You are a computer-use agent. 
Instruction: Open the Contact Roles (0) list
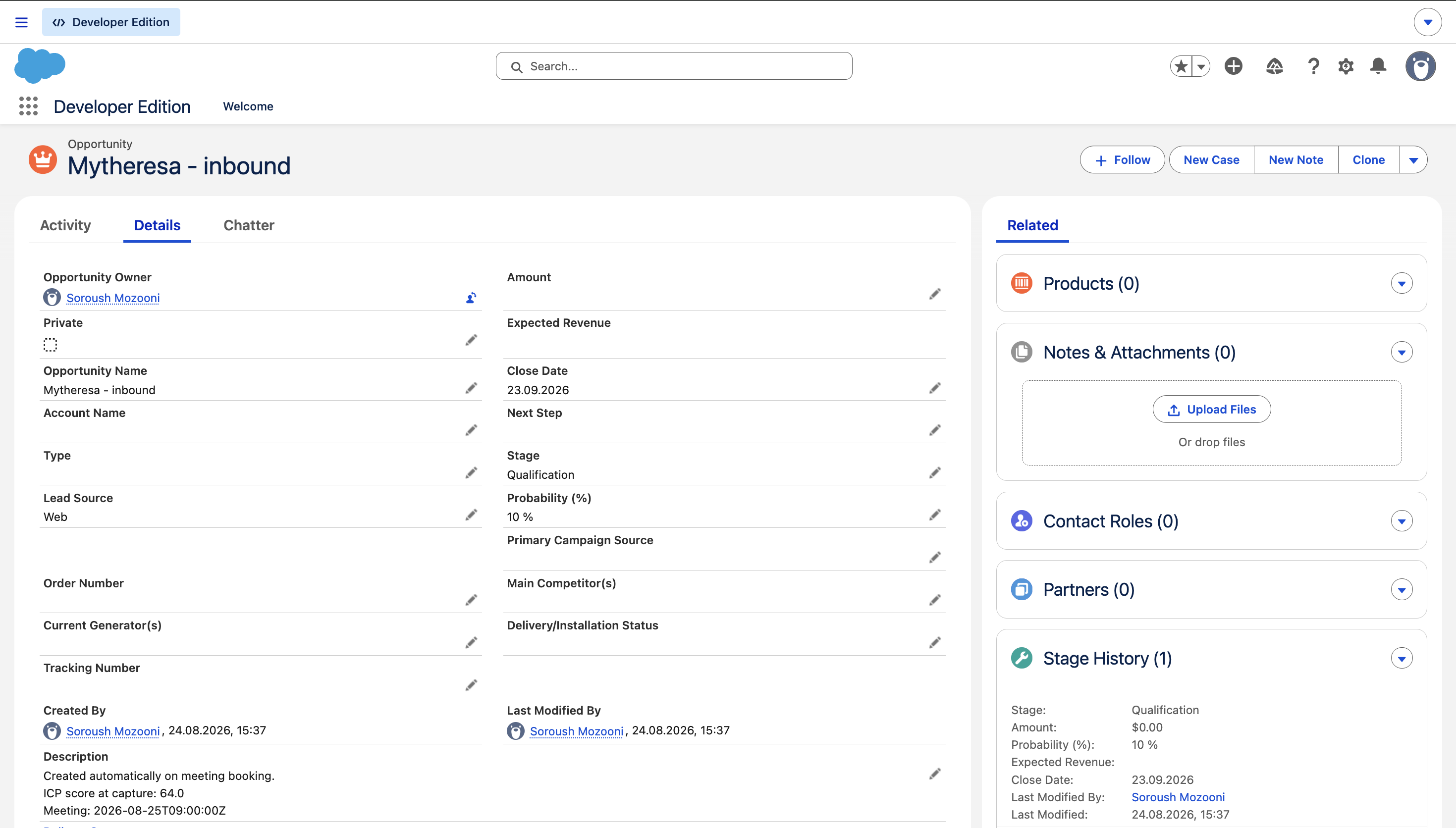[1110, 521]
